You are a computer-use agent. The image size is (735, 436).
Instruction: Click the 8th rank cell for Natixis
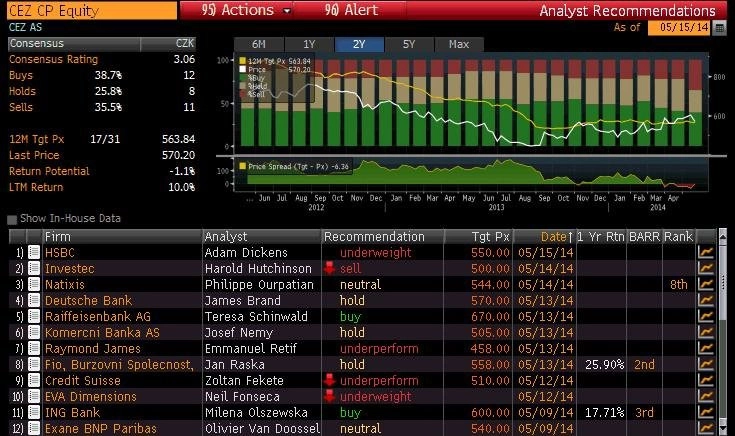679,285
